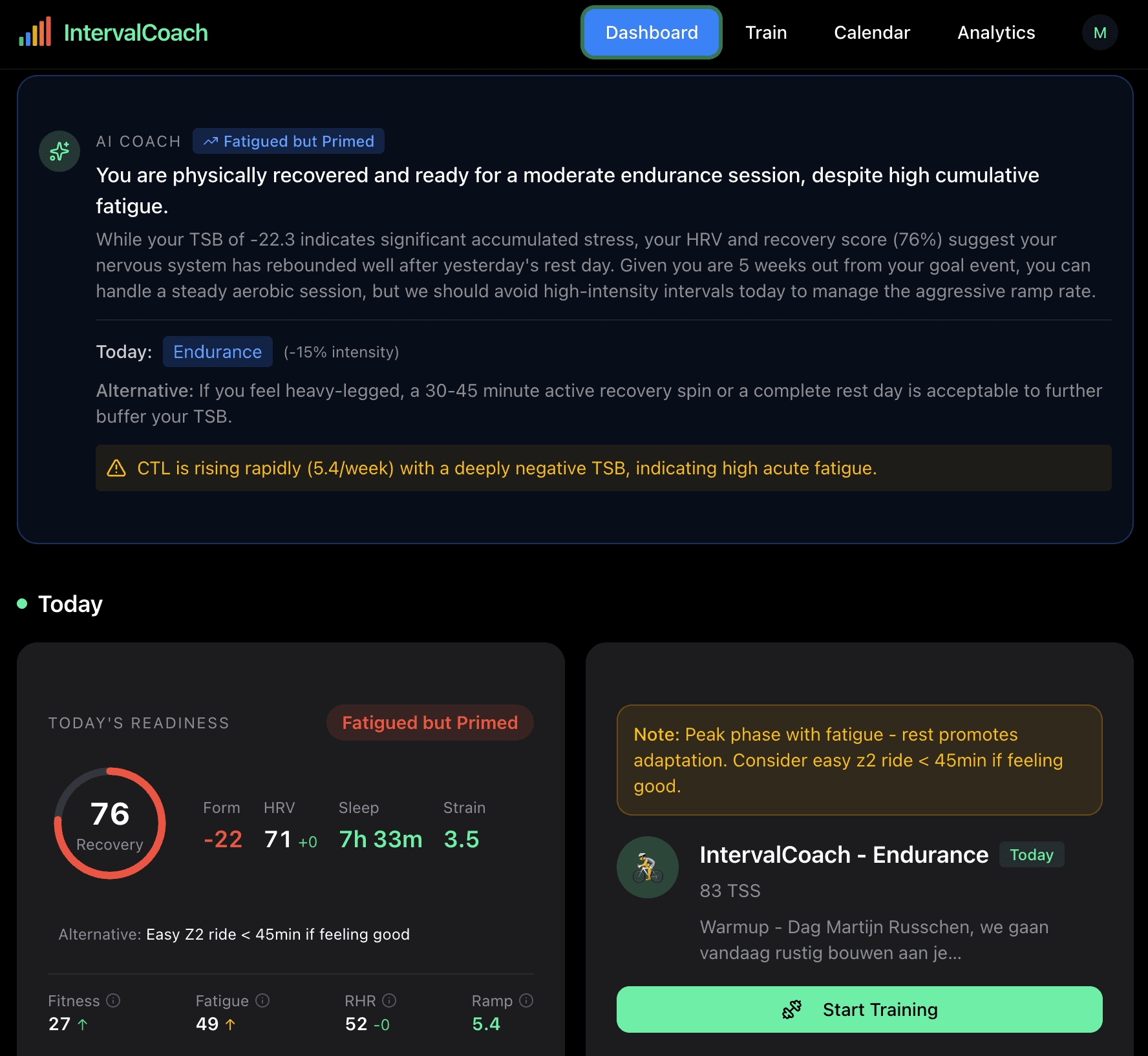Click the dumbbell icon on Start Training
Screen dimensions: 1148x1056
(792, 1009)
